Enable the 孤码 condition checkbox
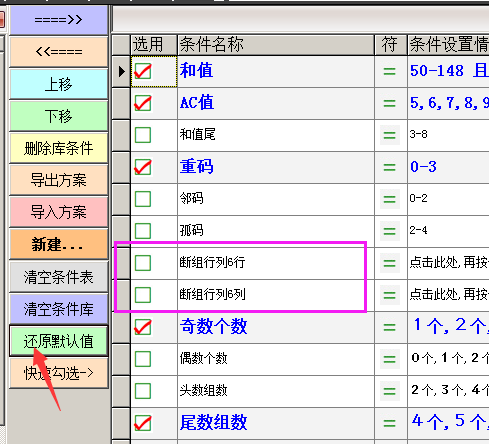Viewport: 489px width, 444px height. pyautogui.click(x=143, y=231)
